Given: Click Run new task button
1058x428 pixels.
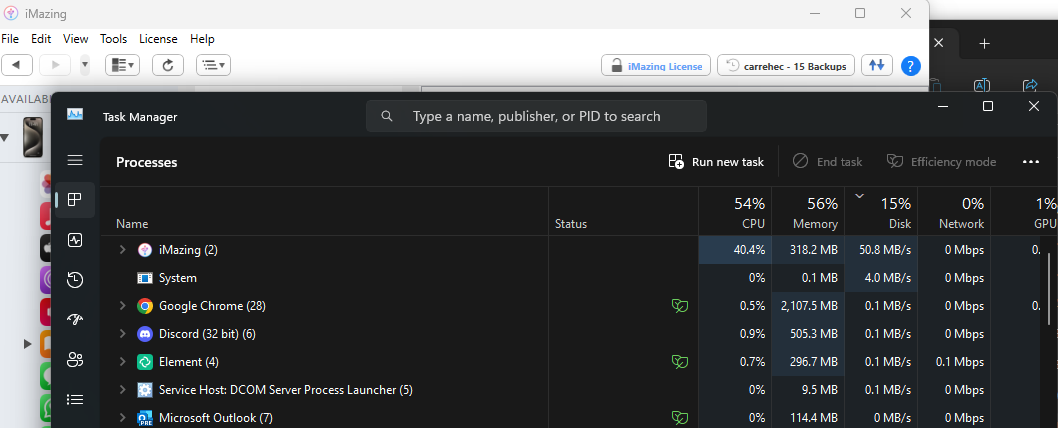Looking at the screenshot, I should pyautogui.click(x=716, y=162).
